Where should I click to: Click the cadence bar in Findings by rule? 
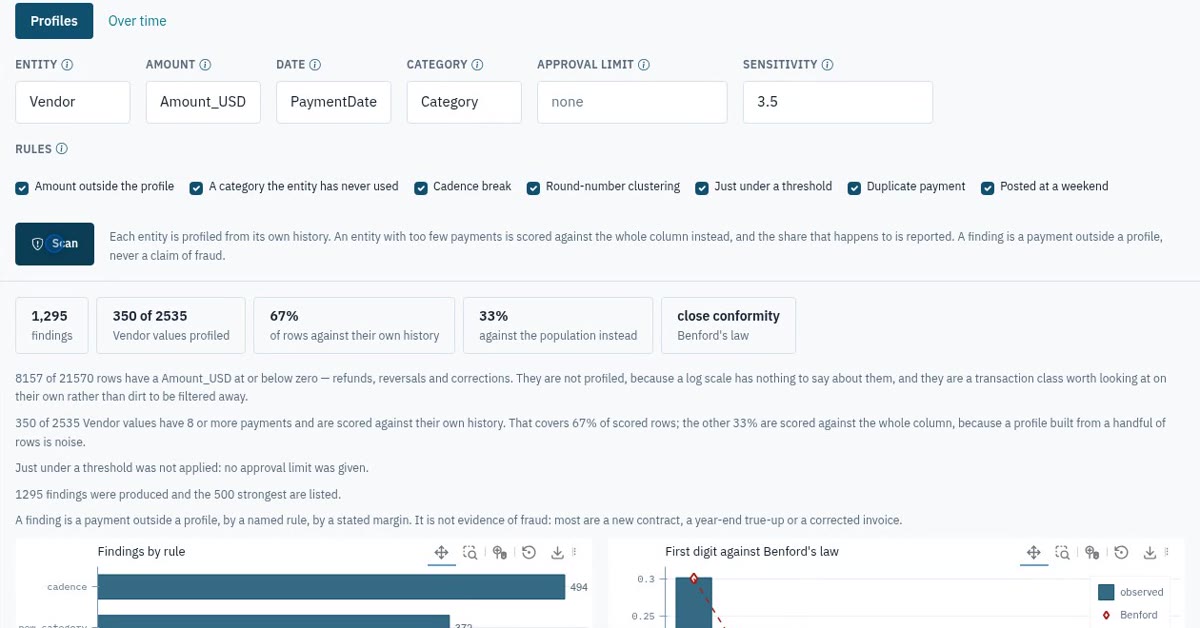331,587
